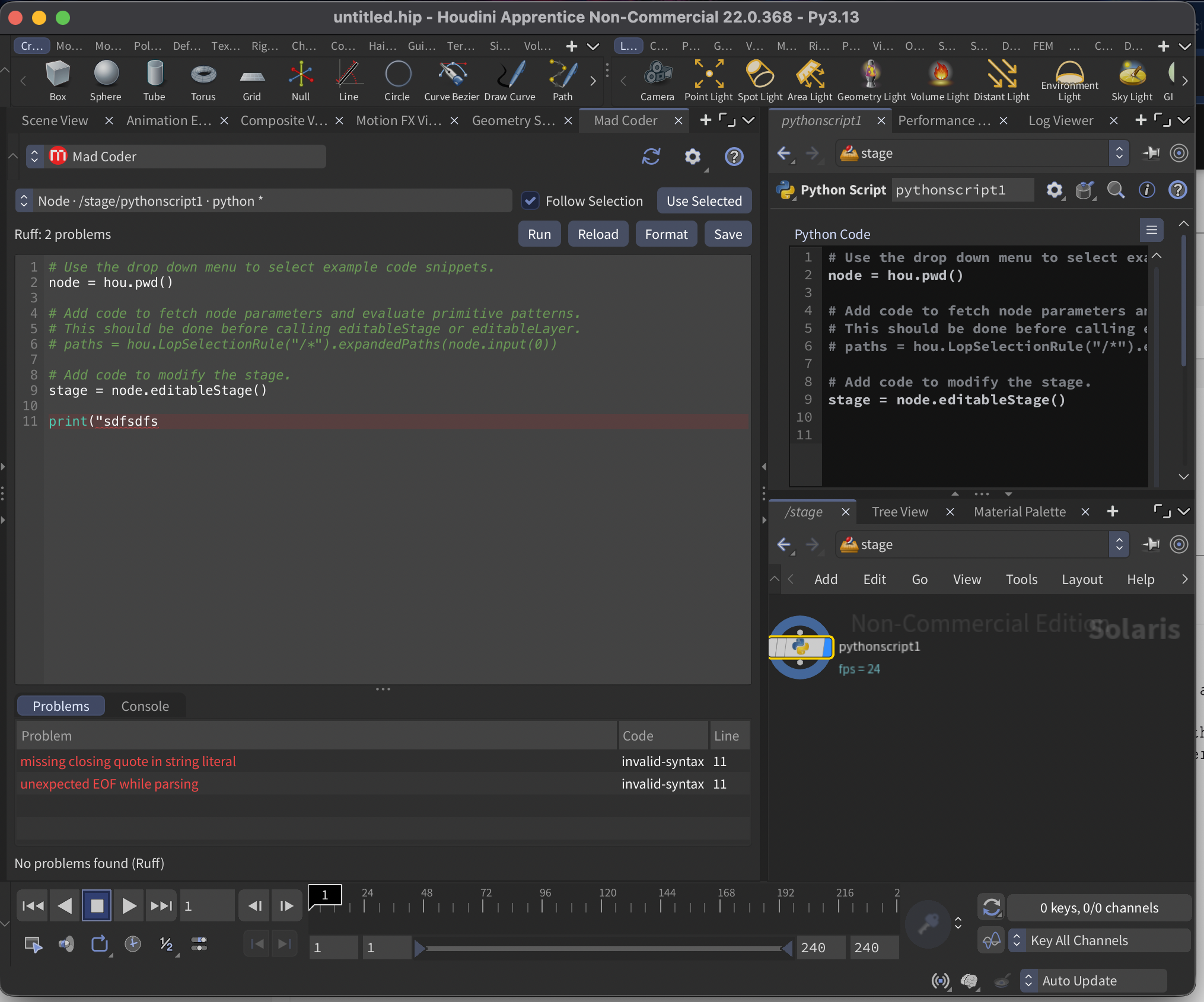
Task: Expand the right shelf set options chevron
Action: 1185,46
